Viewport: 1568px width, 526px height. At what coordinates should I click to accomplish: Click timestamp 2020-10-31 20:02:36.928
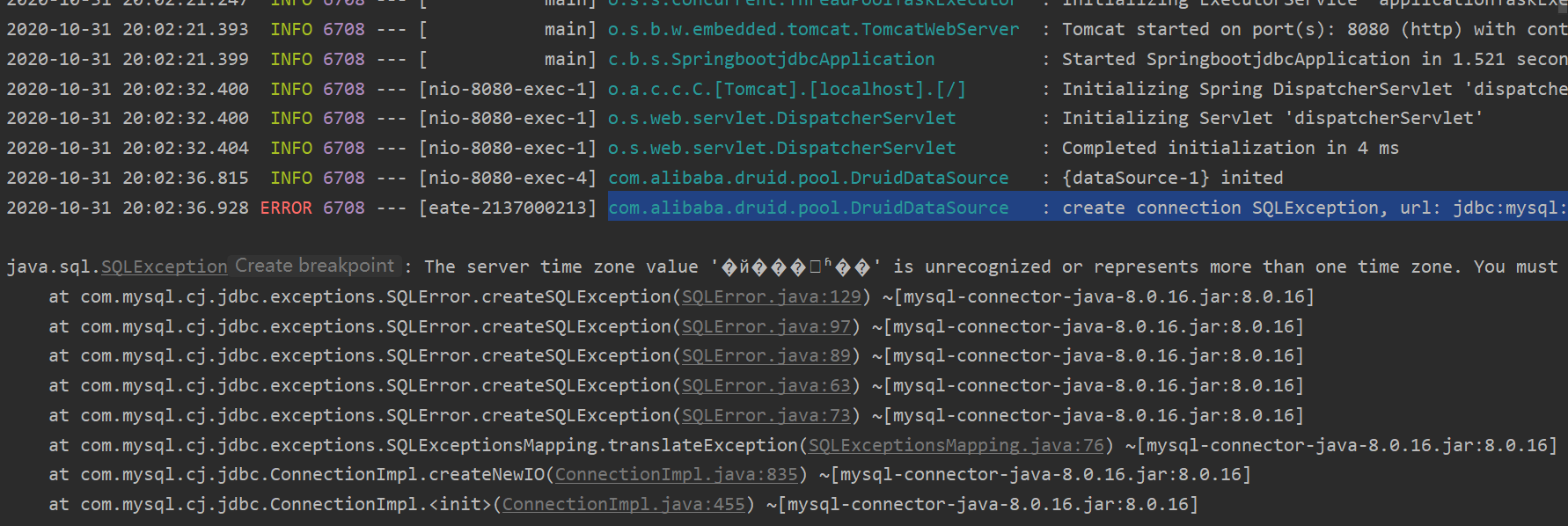click(128, 208)
